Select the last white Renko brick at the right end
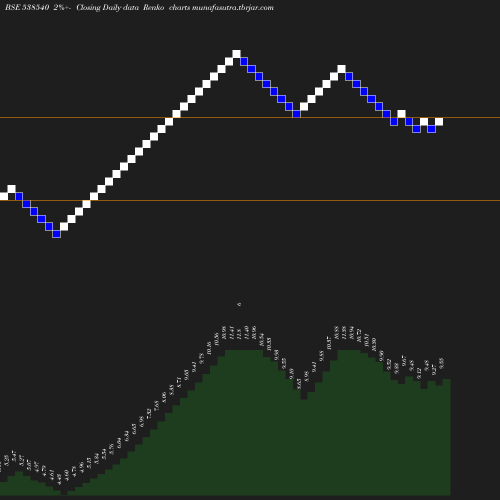 point(439,122)
